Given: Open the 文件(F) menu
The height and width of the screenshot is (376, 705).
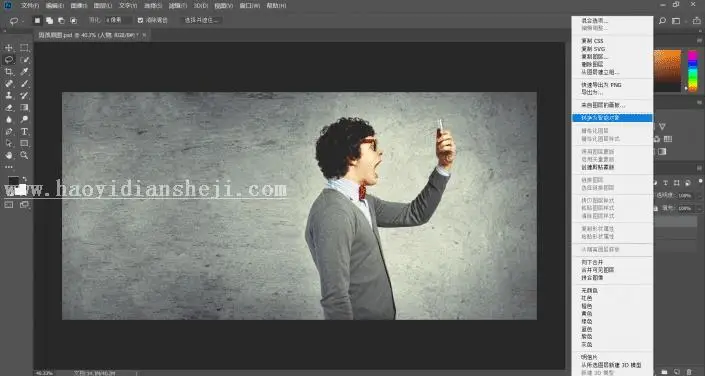Looking at the screenshot, I should click(30, 6).
